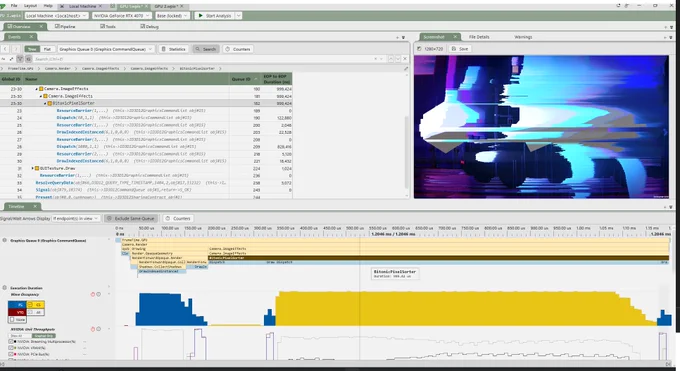The height and width of the screenshot is (371, 680).
Task: Click the edit pencil icon on breadcrumb bar
Action: (x=406, y=69)
